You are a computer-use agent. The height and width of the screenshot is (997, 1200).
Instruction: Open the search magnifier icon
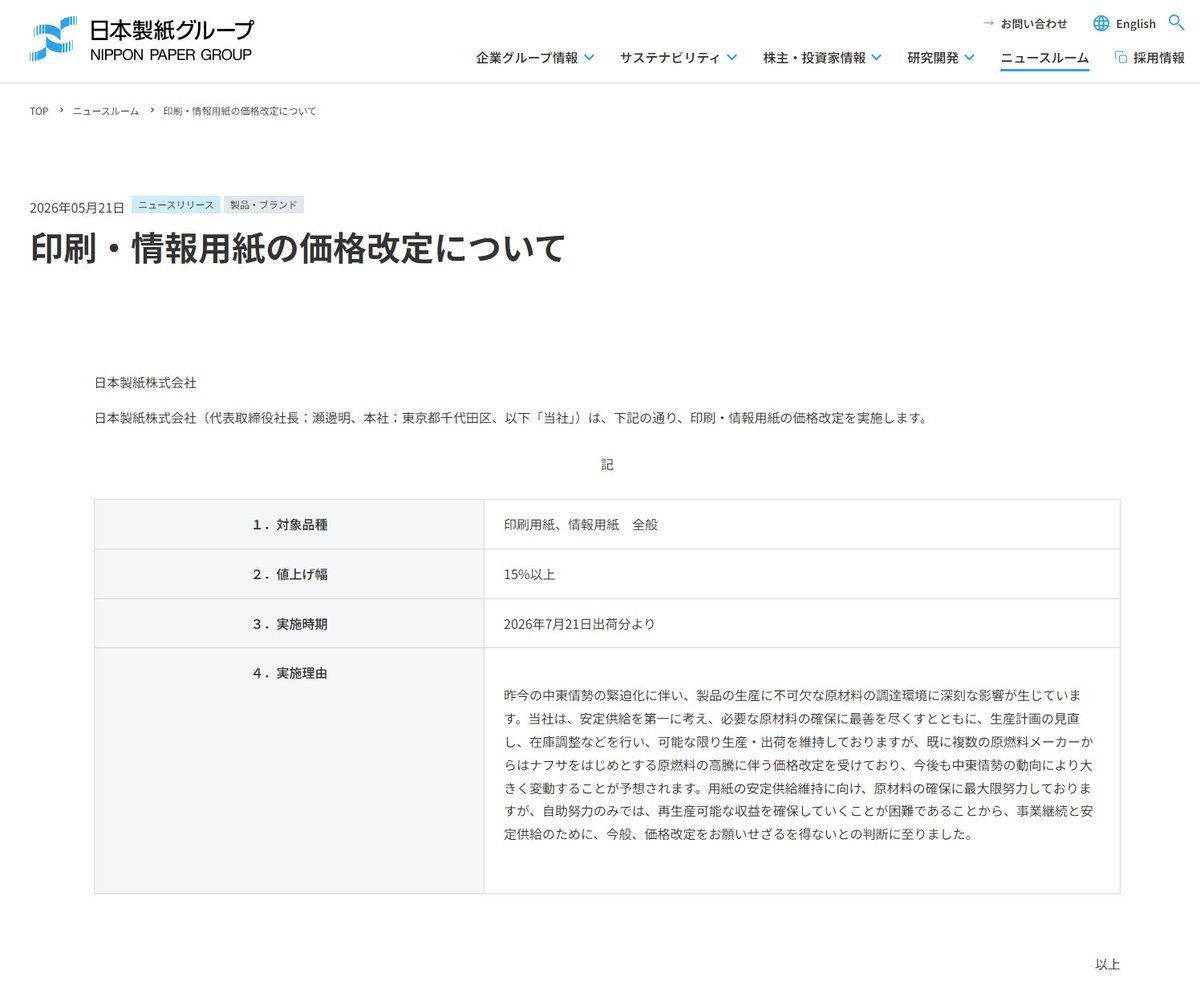point(1176,22)
